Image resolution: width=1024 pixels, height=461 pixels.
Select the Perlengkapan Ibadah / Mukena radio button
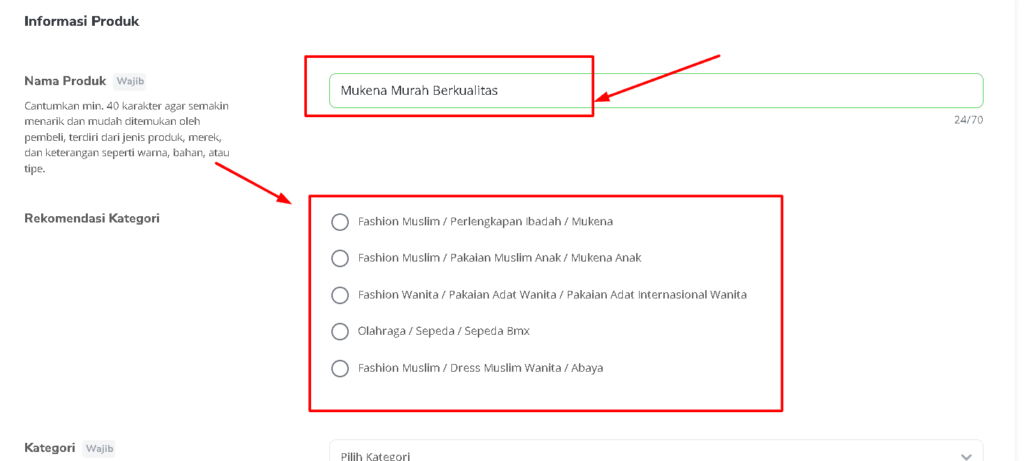coord(340,222)
